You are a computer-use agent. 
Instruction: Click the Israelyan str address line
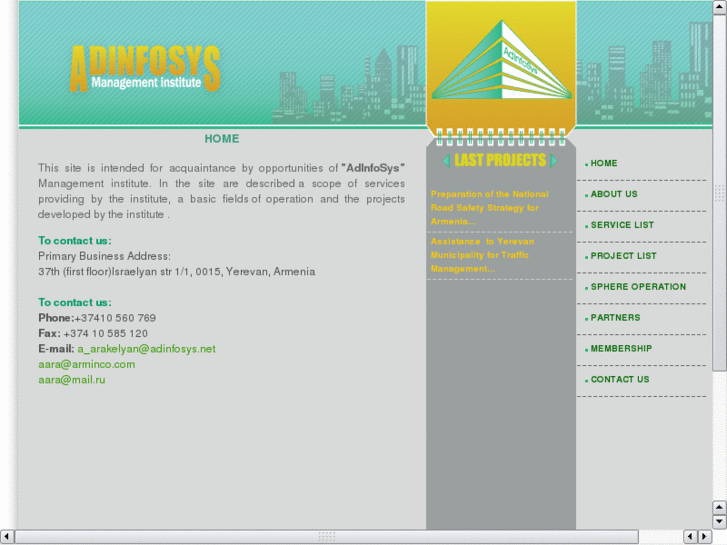click(x=177, y=272)
